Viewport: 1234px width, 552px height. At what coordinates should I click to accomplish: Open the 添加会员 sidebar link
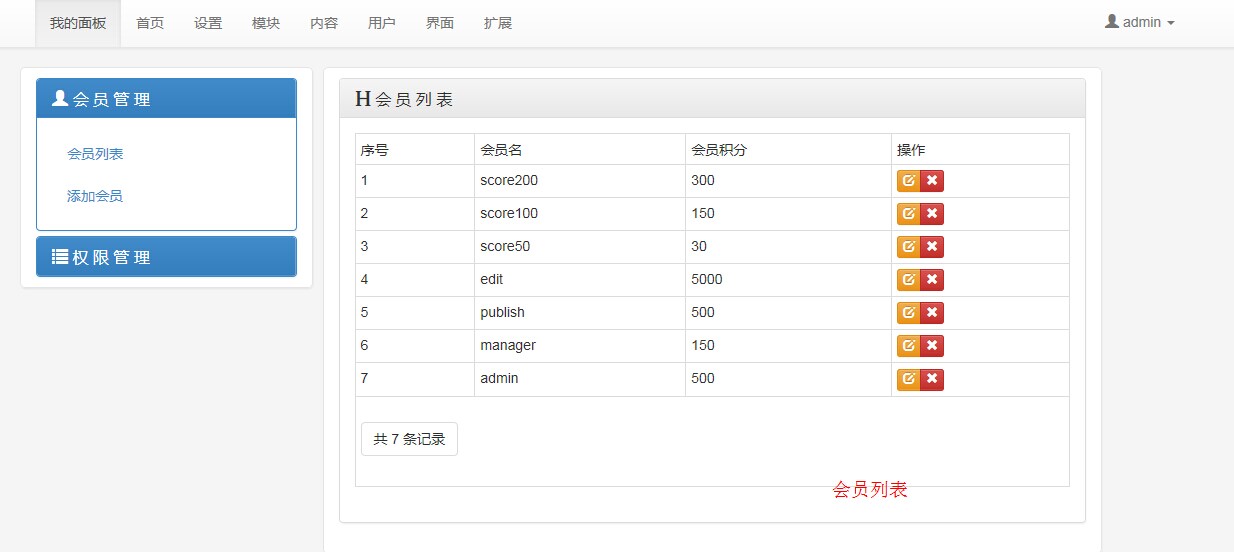point(95,196)
